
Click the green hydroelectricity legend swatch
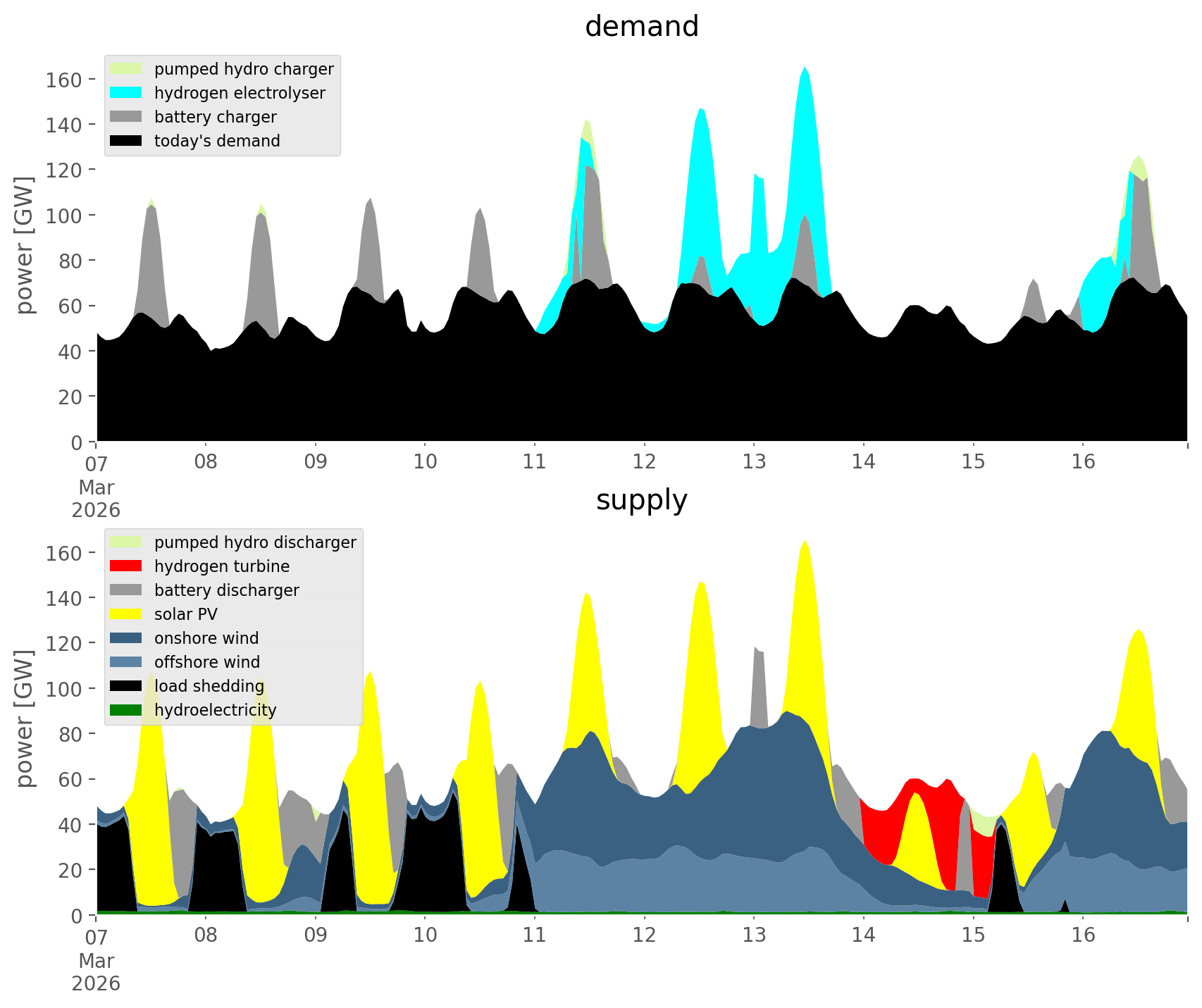click(126, 710)
